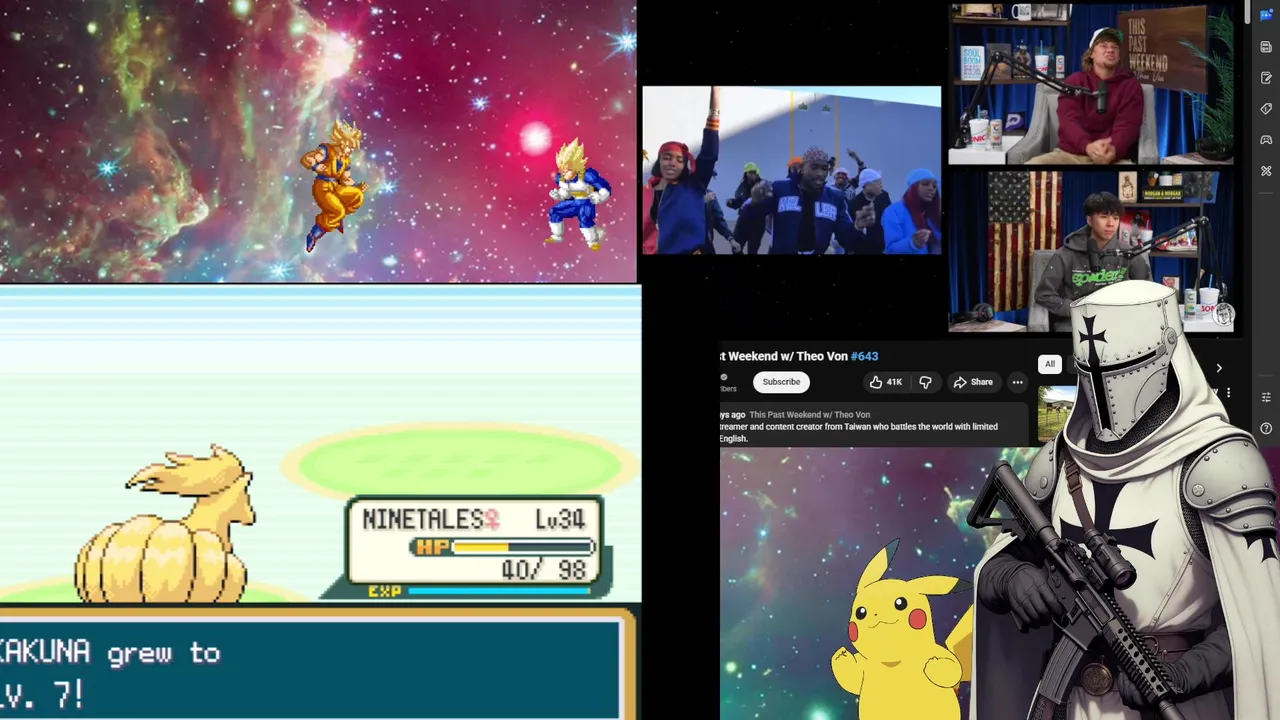Open recommended video's three-dot options menu
Screen dimensions: 1280x720
tap(1228, 393)
